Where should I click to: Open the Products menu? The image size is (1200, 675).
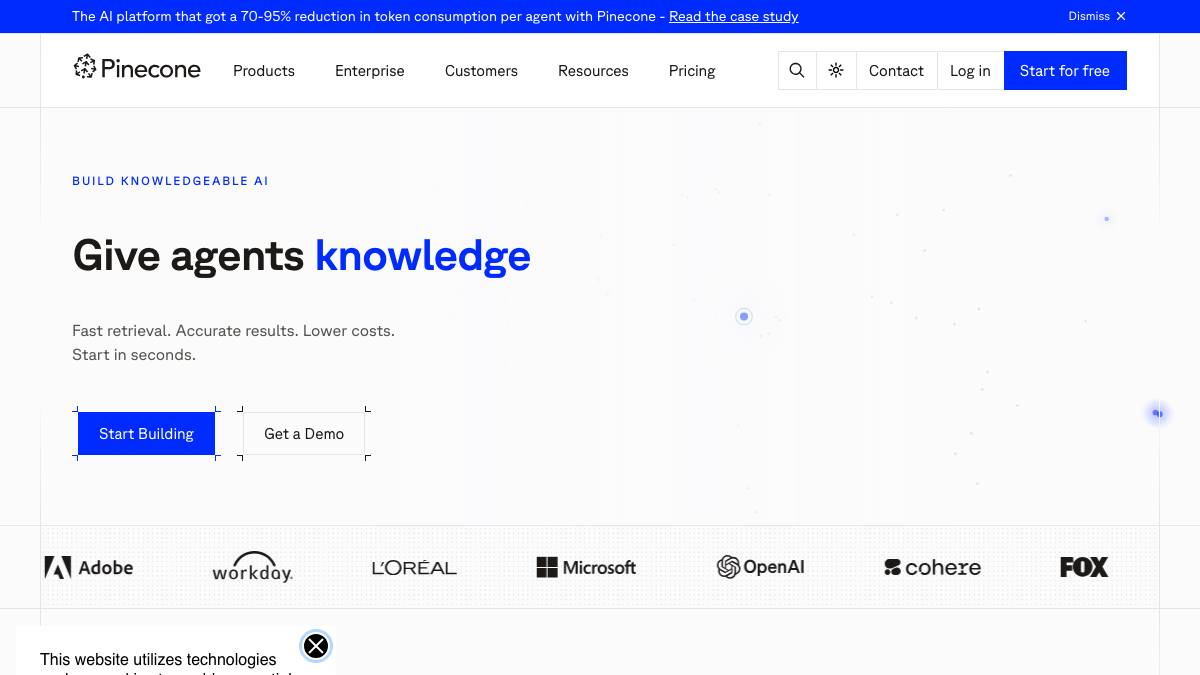click(264, 71)
